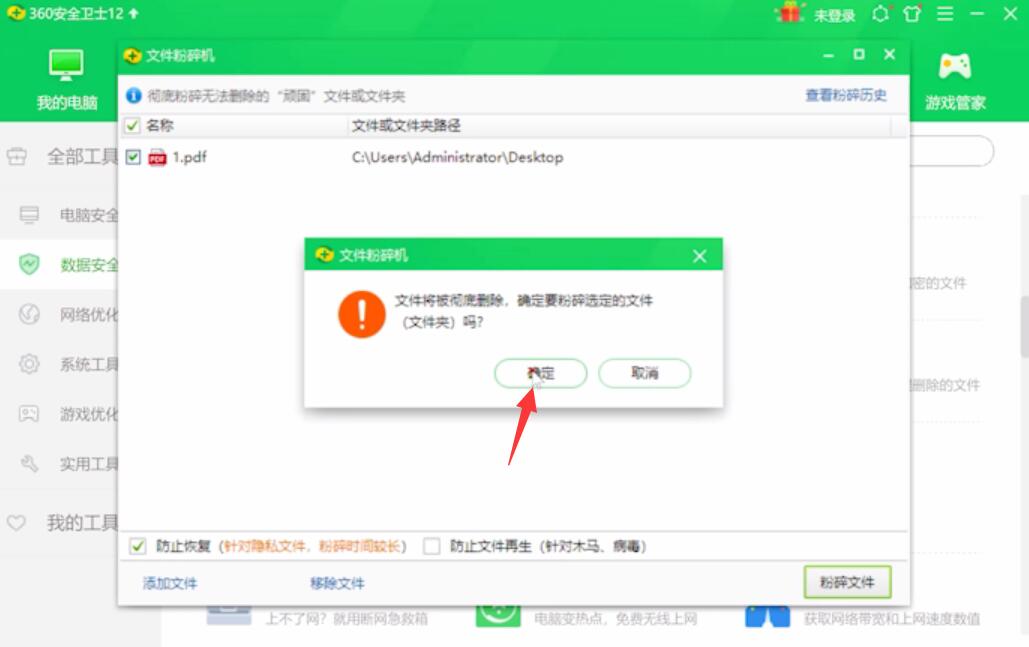Disable the 防止恢复 checkbox
Viewport: 1029px width, 647px height.
coord(137,546)
